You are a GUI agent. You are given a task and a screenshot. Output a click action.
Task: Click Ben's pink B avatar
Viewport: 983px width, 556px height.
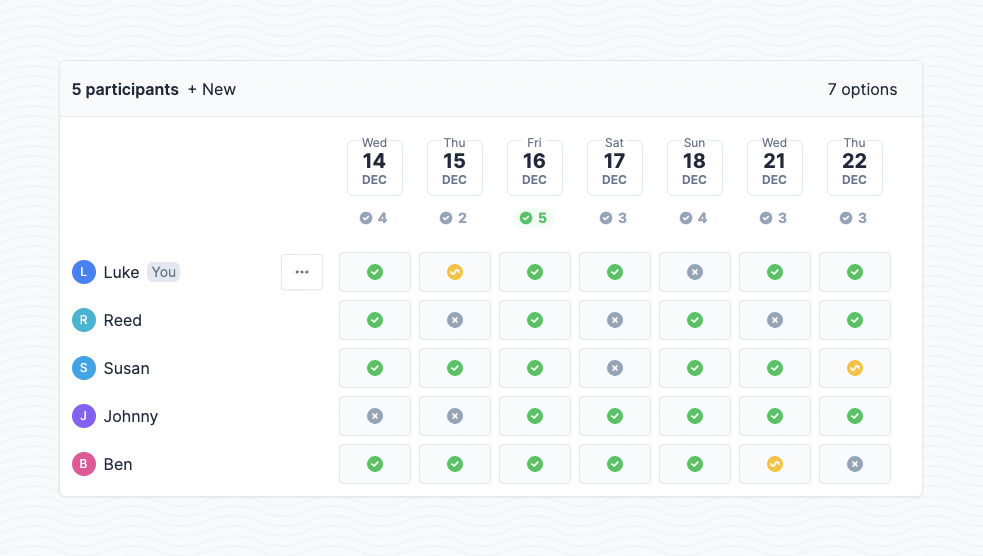click(83, 464)
